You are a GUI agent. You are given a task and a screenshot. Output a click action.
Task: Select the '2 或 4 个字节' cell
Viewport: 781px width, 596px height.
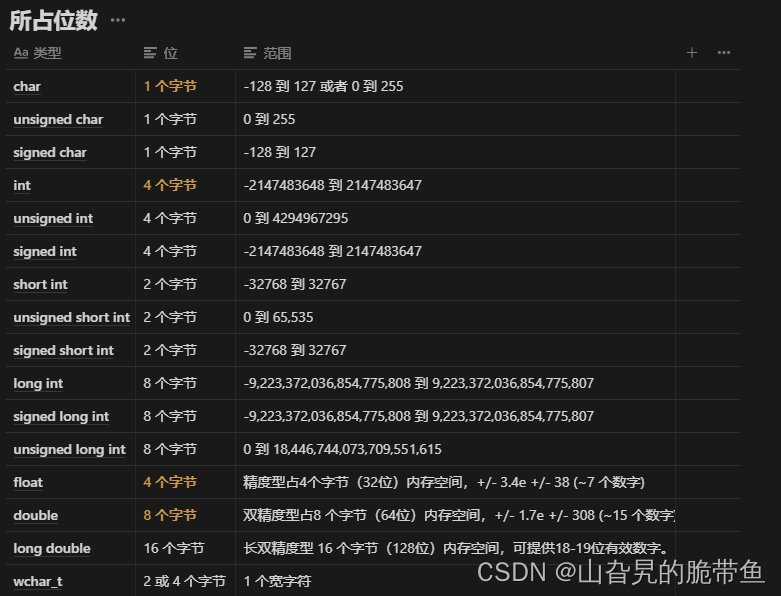(185, 581)
